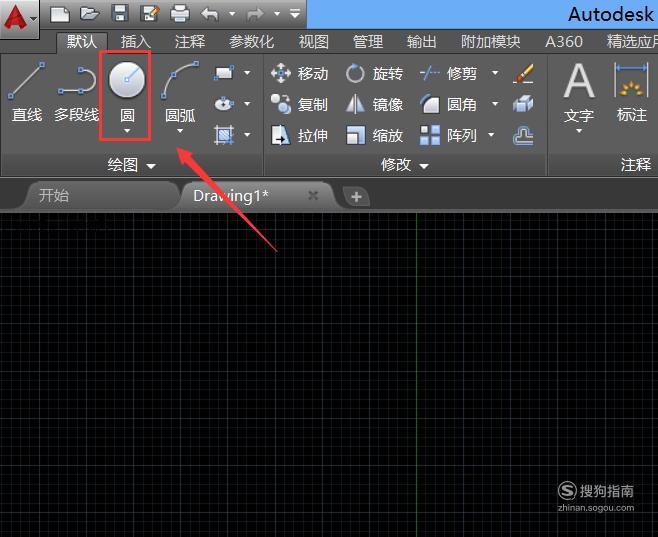Expand the 绘图 panel
Screen dimensions: 658x537
tap(131, 165)
